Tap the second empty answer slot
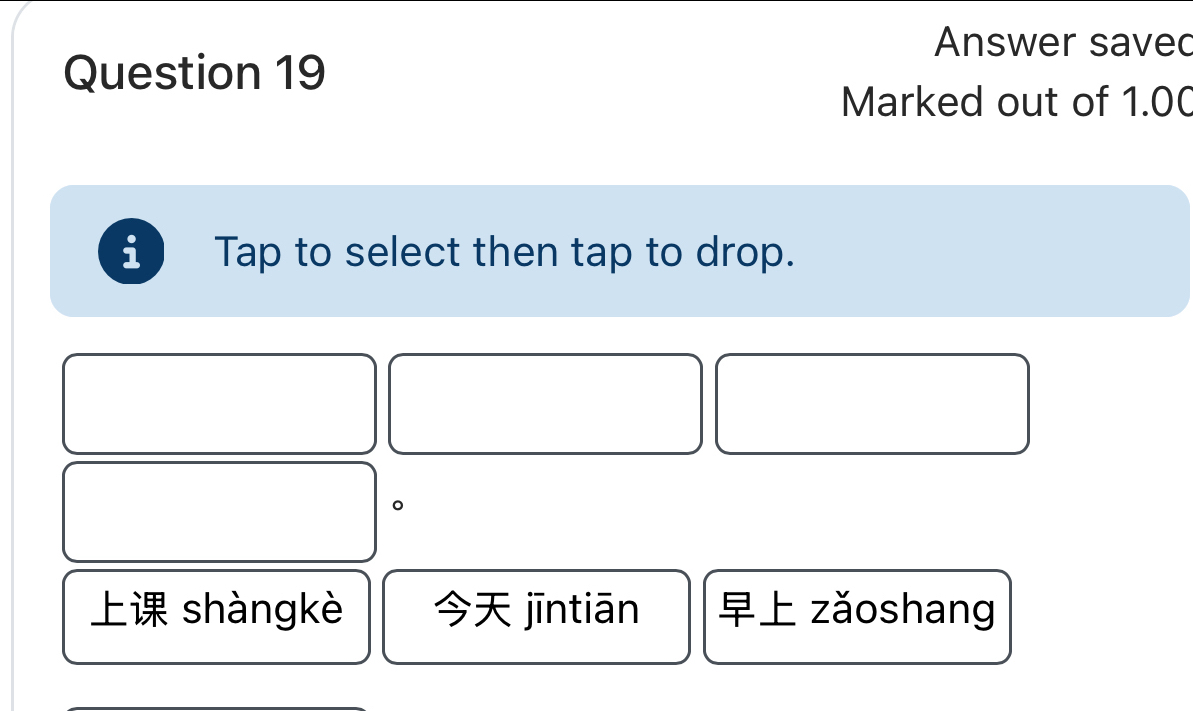The height and width of the screenshot is (711, 1193). click(546, 404)
